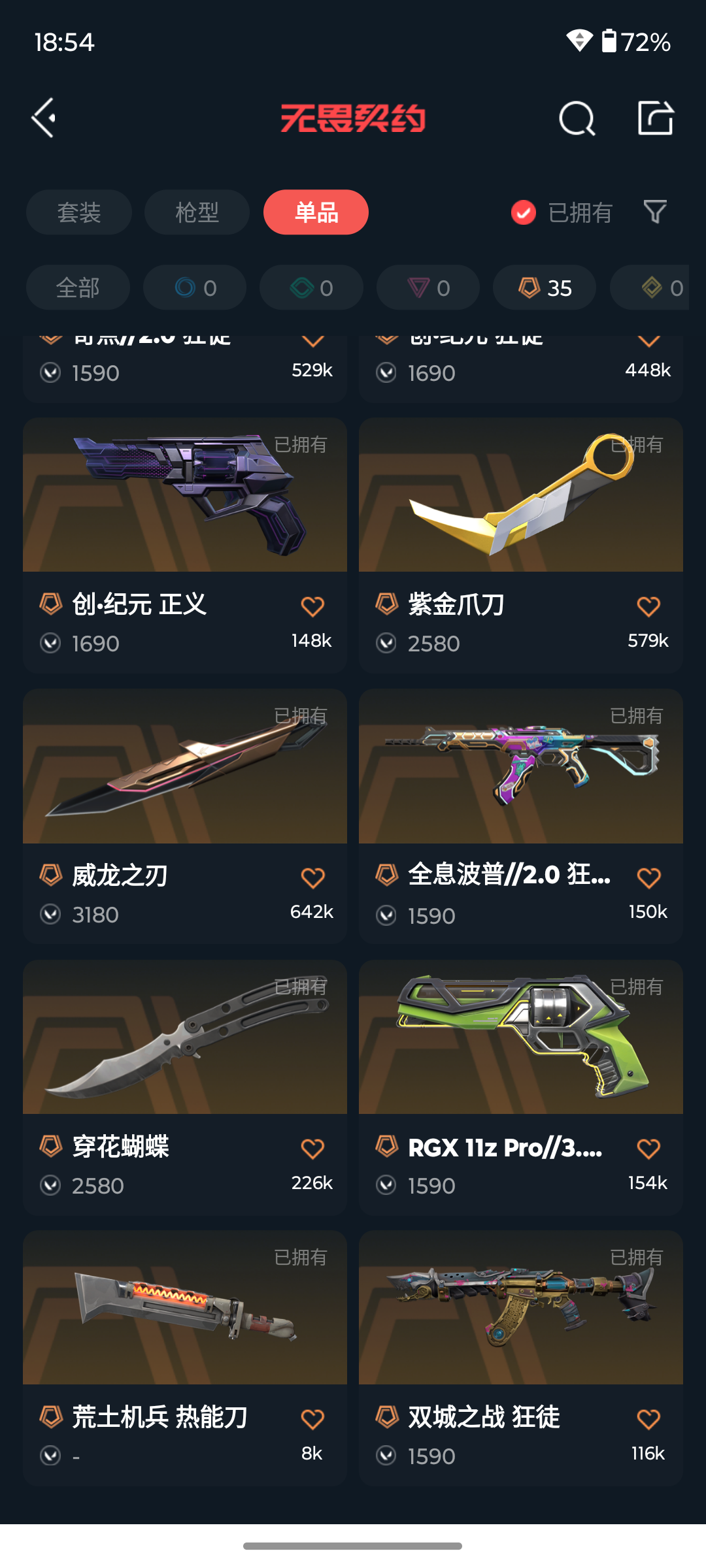Tap the back arrow icon
The height and width of the screenshot is (1568, 706).
44,118
